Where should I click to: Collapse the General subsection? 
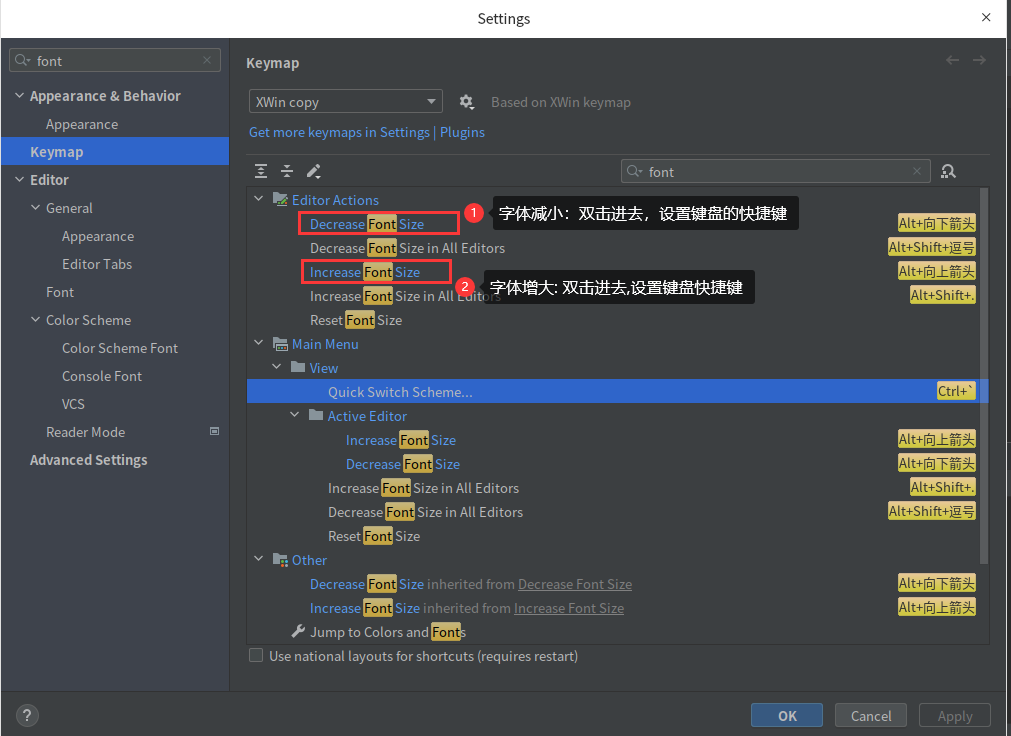tap(35, 208)
